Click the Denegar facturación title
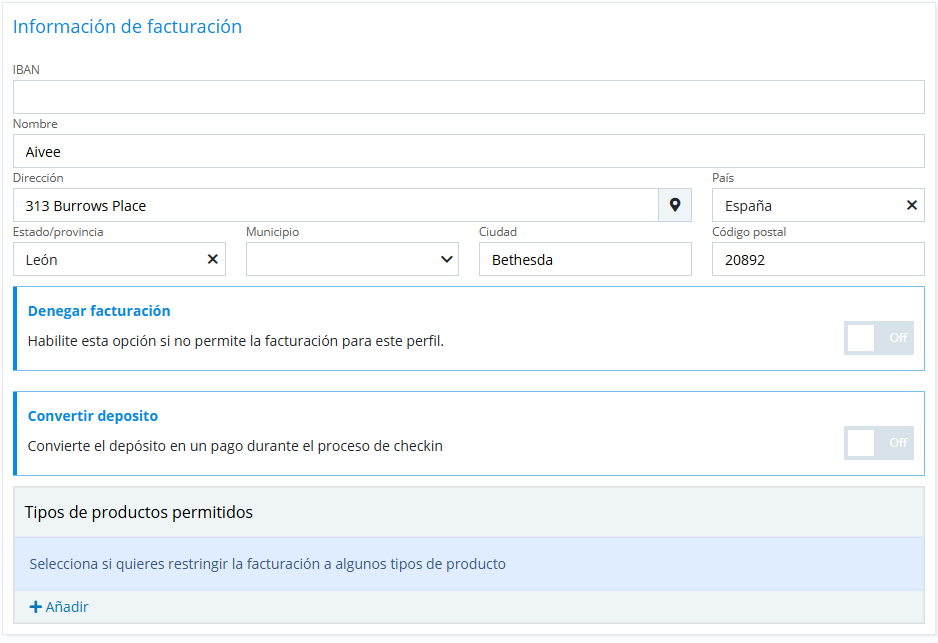Viewport: 938px width, 643px height. click(99, 311)
